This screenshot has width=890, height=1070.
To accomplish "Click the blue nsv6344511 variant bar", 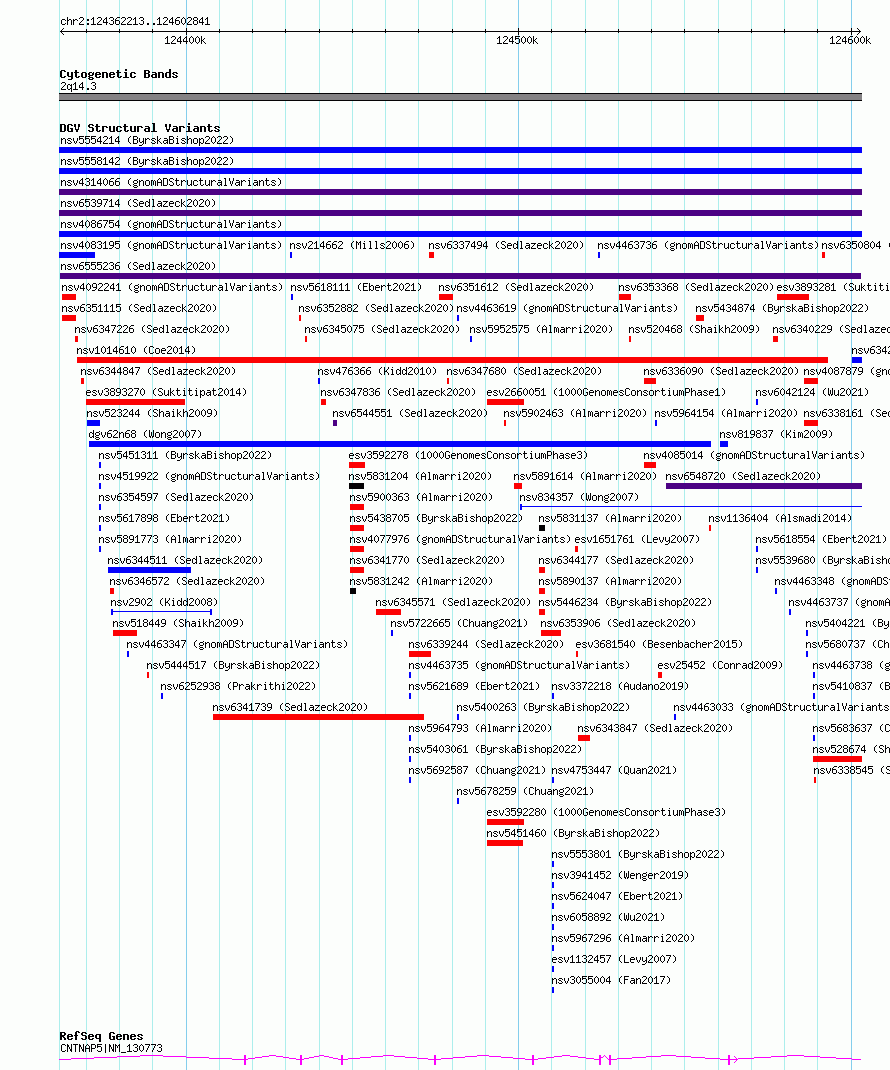I will (149, 570).
